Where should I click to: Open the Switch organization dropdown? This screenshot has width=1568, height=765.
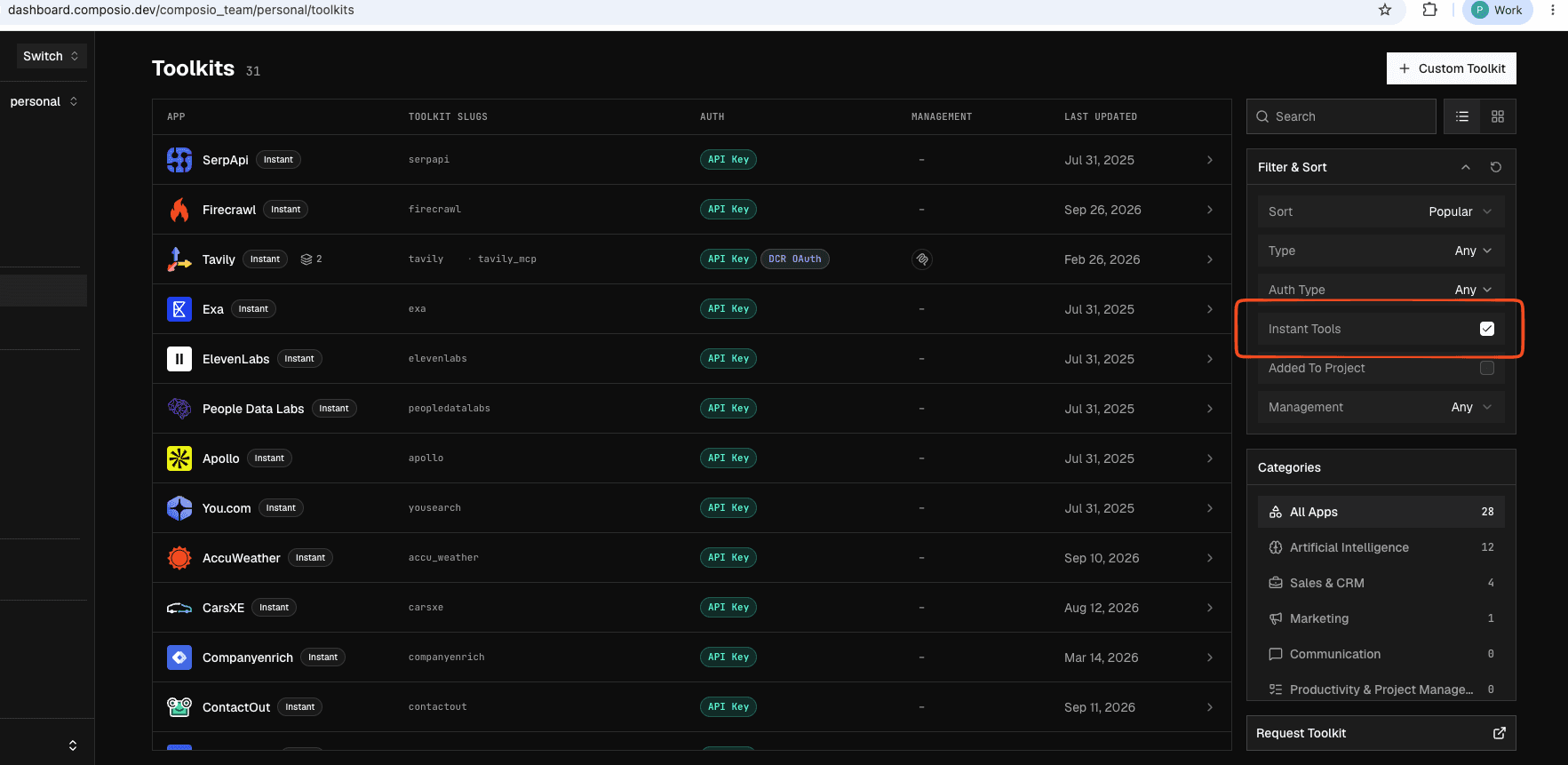(x=52, y=56)
